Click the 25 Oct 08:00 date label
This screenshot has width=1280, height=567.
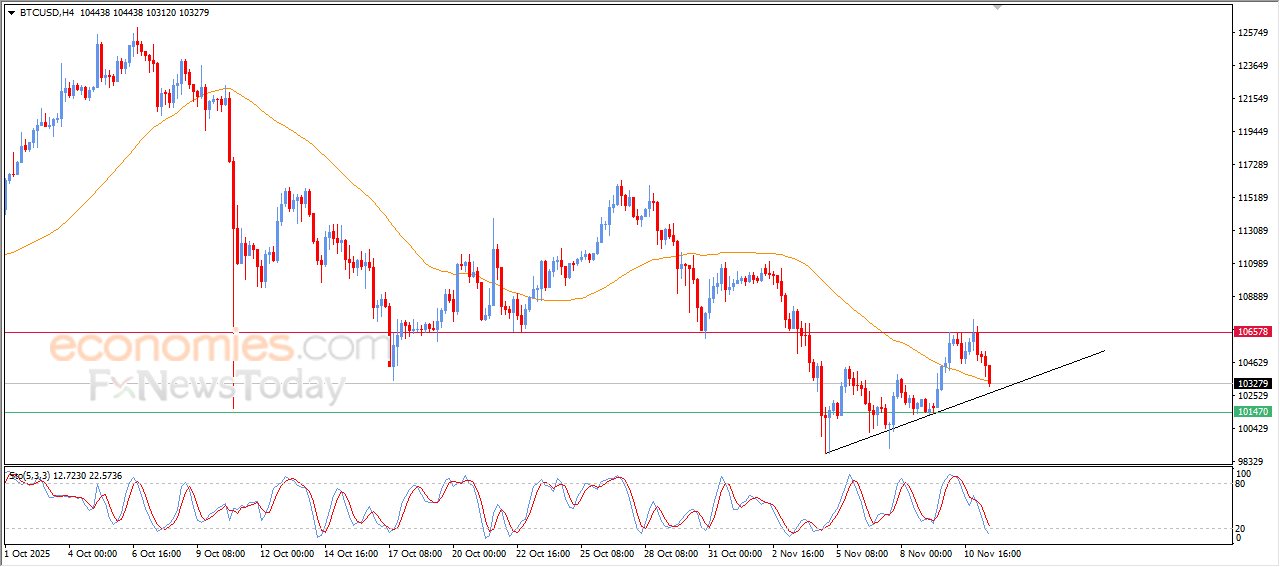point(608,552)
